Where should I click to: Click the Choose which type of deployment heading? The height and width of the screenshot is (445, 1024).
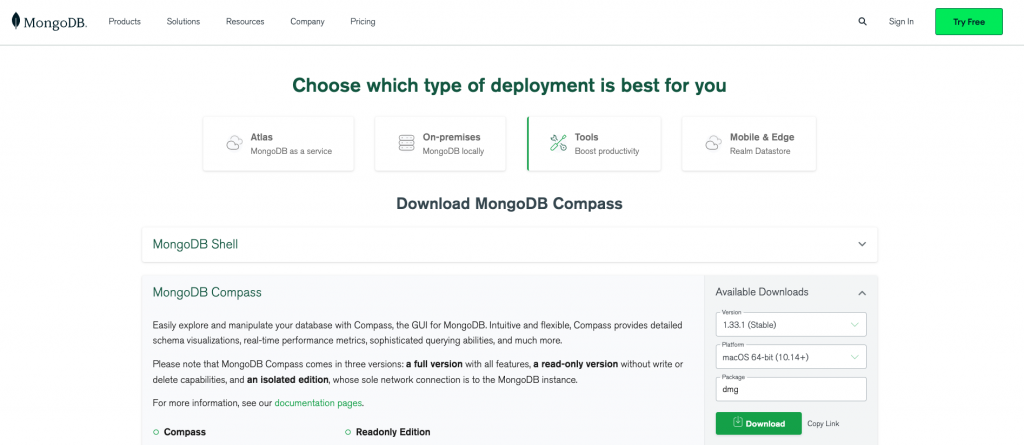tap(509, 86)
